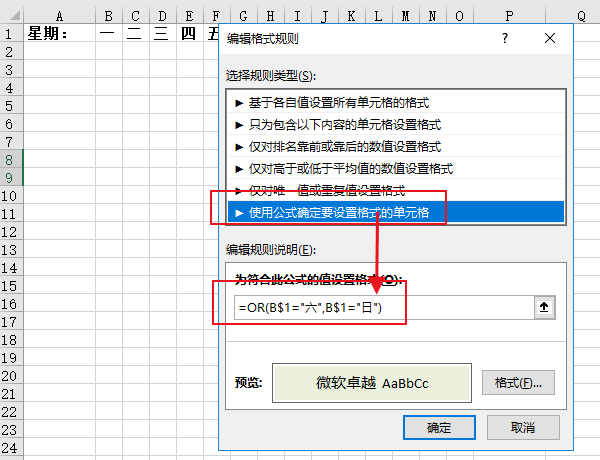Close the Edit Formatting Rule dialog
Screen dimensions: 600x460
pyautogui.click(x=550, y=38)
